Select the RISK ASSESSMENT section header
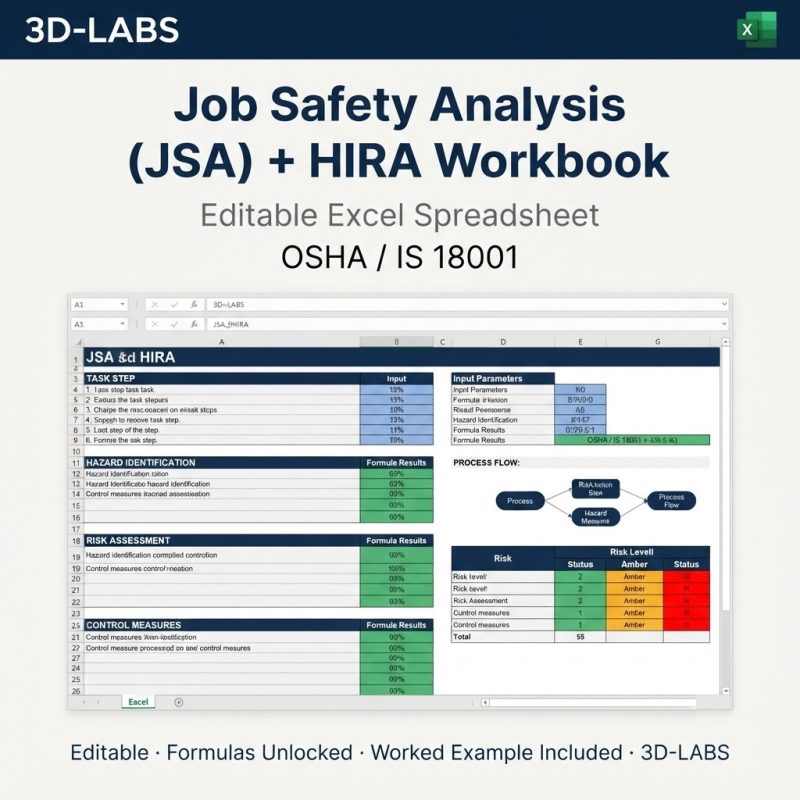800x800 pixels. tap(222, 540)
